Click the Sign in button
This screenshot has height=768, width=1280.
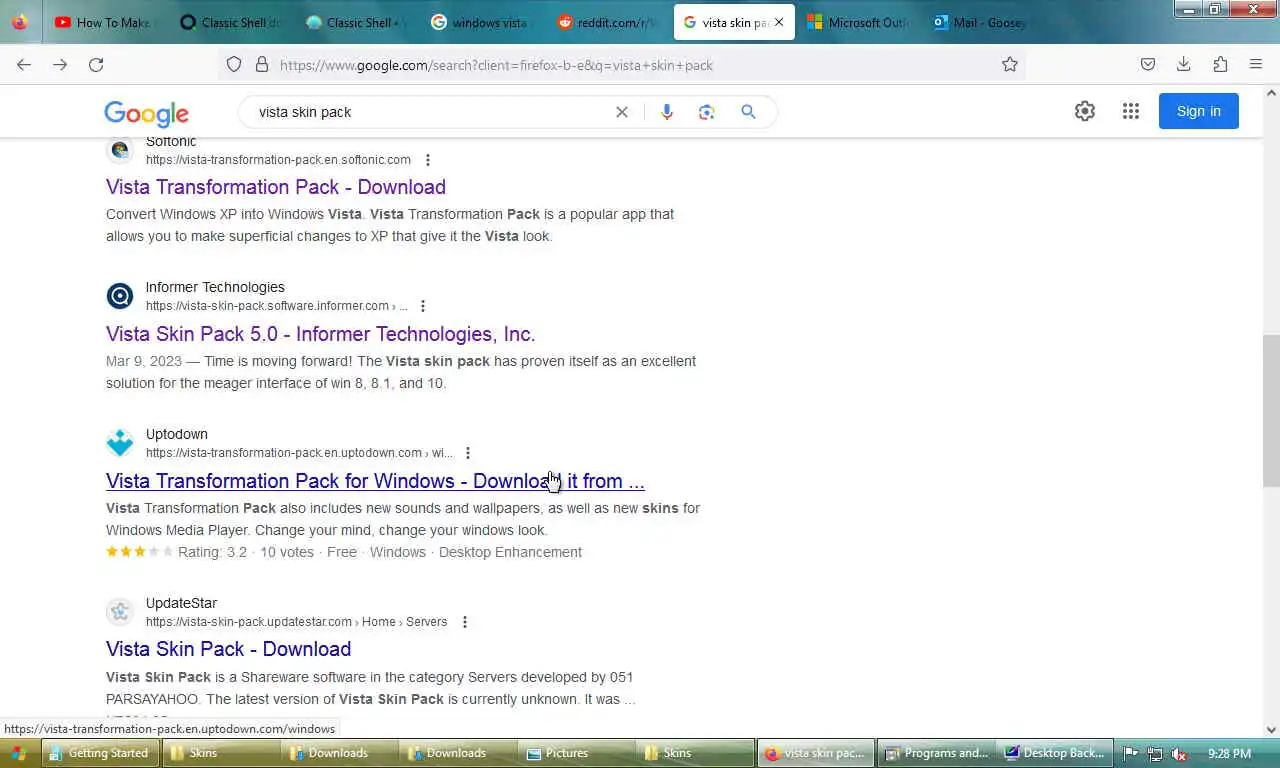pos(1199,111)
